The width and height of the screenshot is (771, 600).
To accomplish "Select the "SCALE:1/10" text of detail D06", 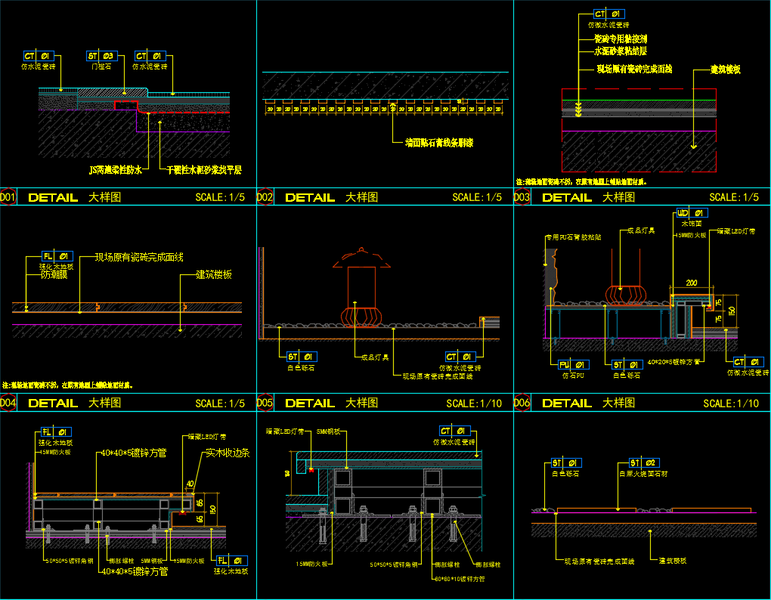I will click(x=731, y=403).
